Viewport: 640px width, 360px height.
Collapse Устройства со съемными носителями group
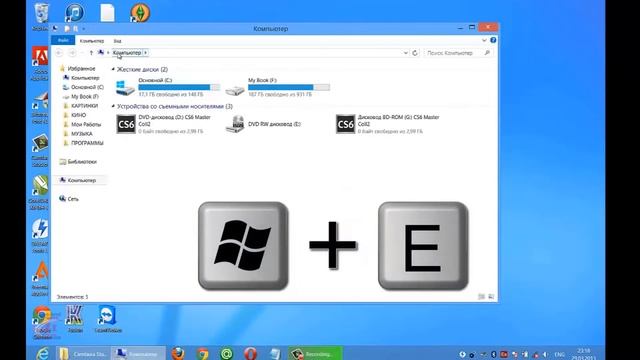[113, 106]
